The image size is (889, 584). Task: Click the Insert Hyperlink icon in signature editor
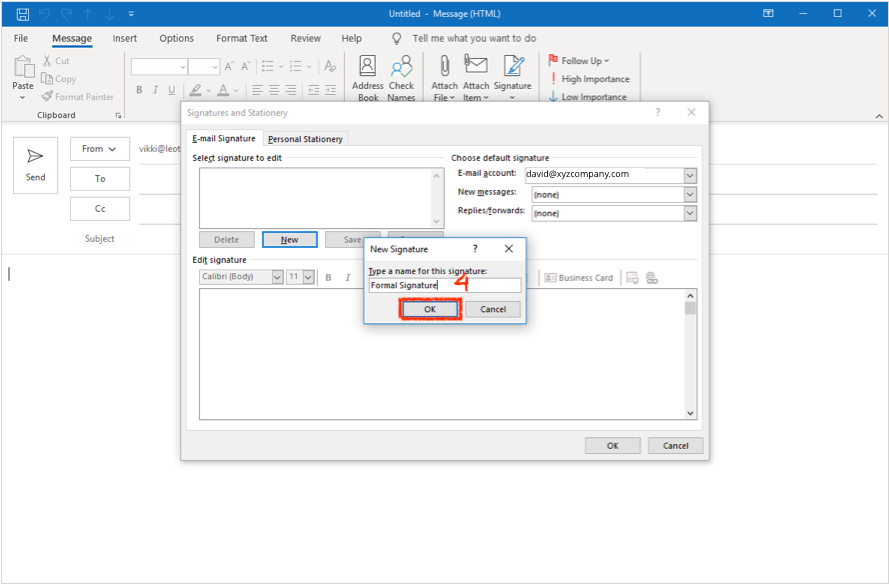651,277
